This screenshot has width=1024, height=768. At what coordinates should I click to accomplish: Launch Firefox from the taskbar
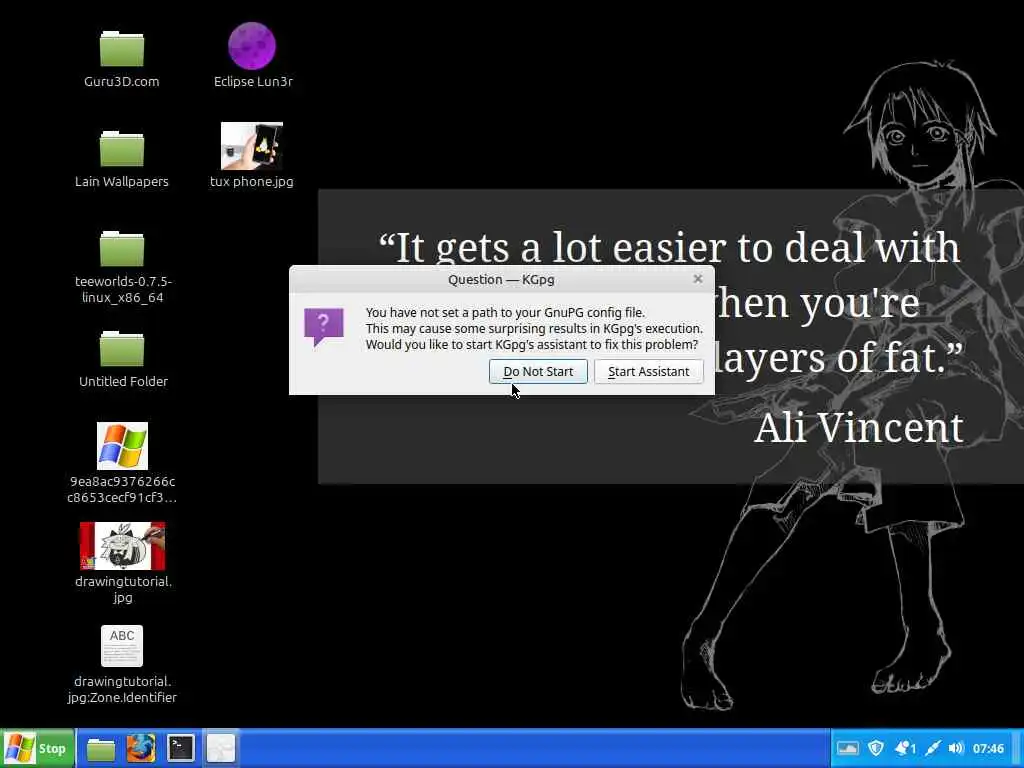coord(140,748)
